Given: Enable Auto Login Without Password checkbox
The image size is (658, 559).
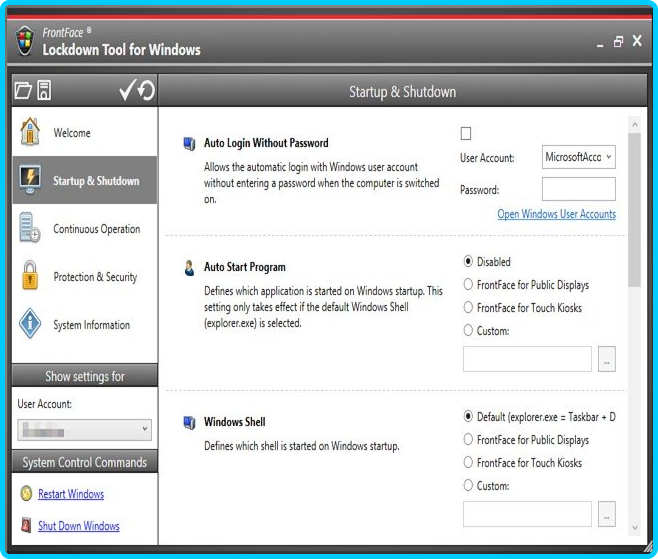Looking at the screenshot, I should (x=466, y=133).
